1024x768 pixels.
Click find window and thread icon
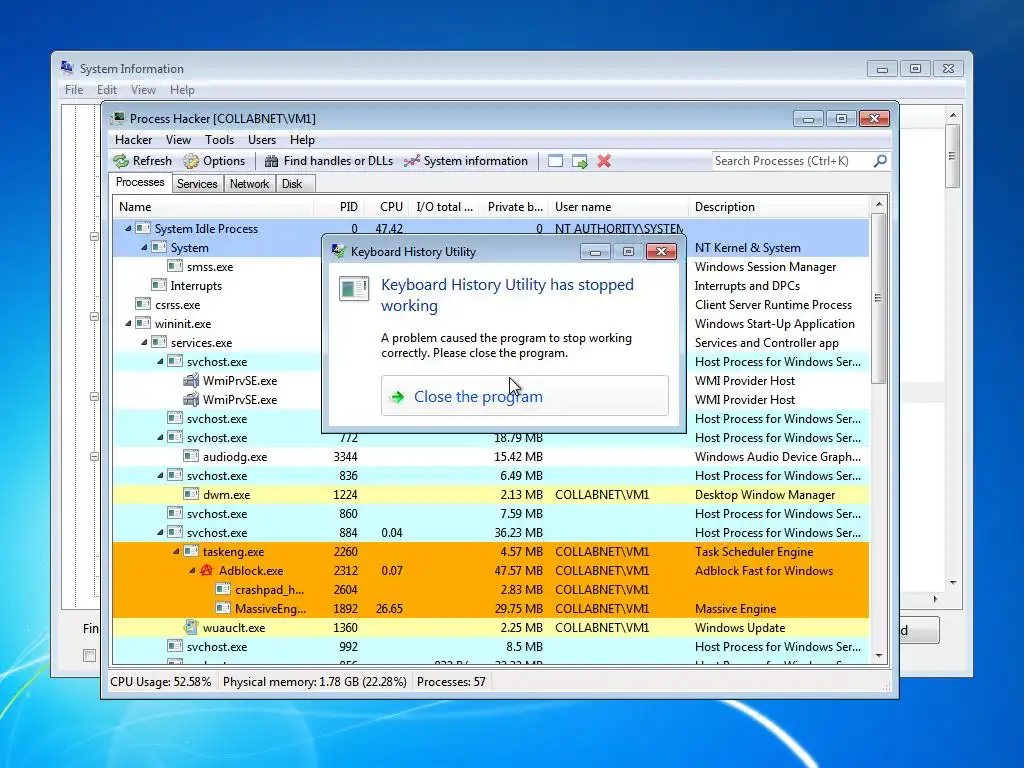coord(579,161)
